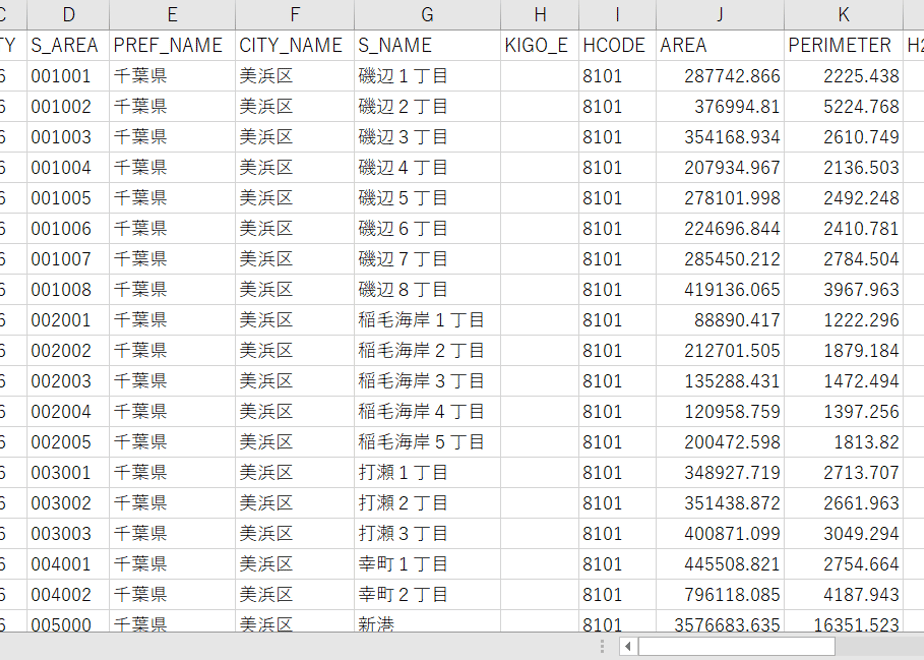Select column E header

172,15
